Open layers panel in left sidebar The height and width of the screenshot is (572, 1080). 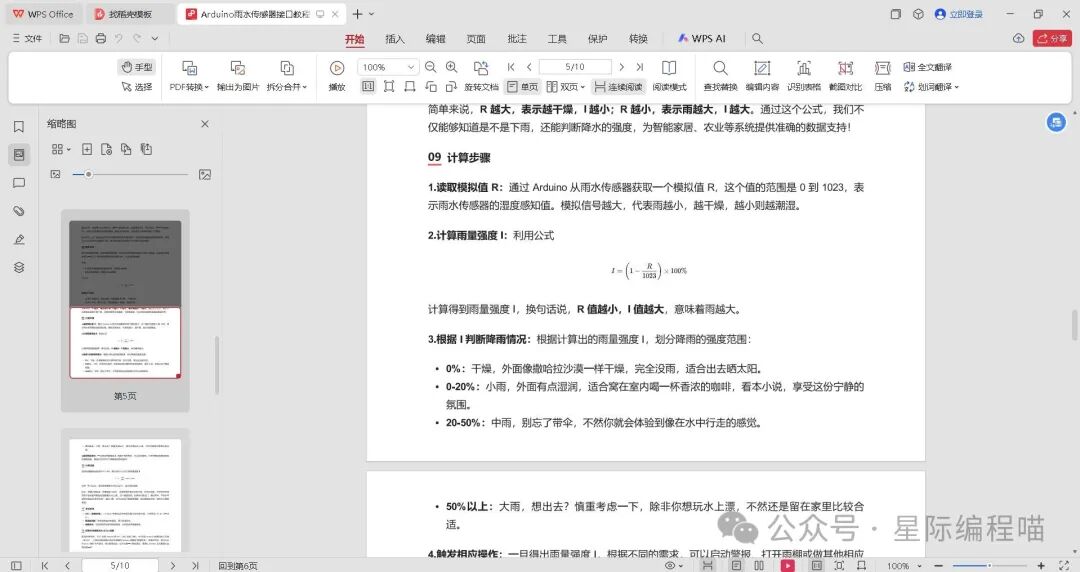point(19,267)
